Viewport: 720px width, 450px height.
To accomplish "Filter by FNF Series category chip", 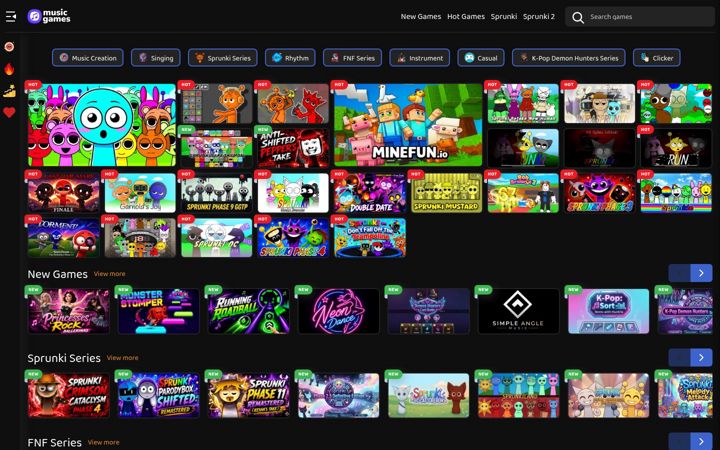I will [x=352, y=58].
